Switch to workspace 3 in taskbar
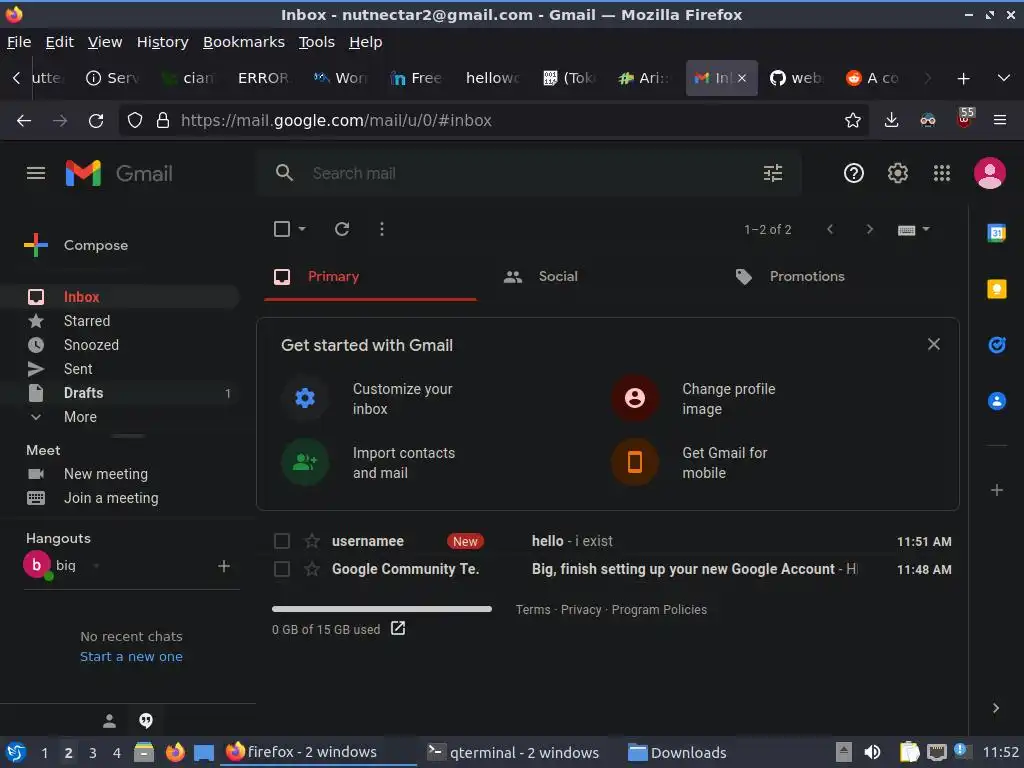 [93, 752]
